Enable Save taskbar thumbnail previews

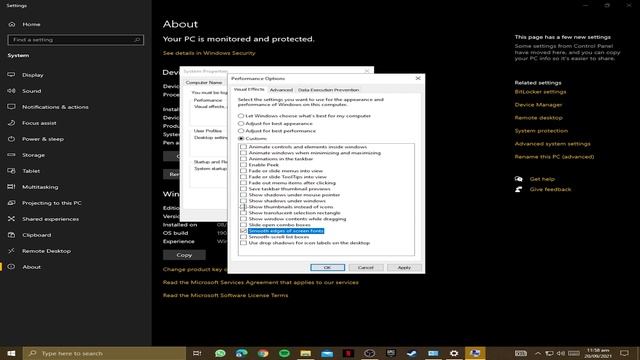(x=244, y=189)
